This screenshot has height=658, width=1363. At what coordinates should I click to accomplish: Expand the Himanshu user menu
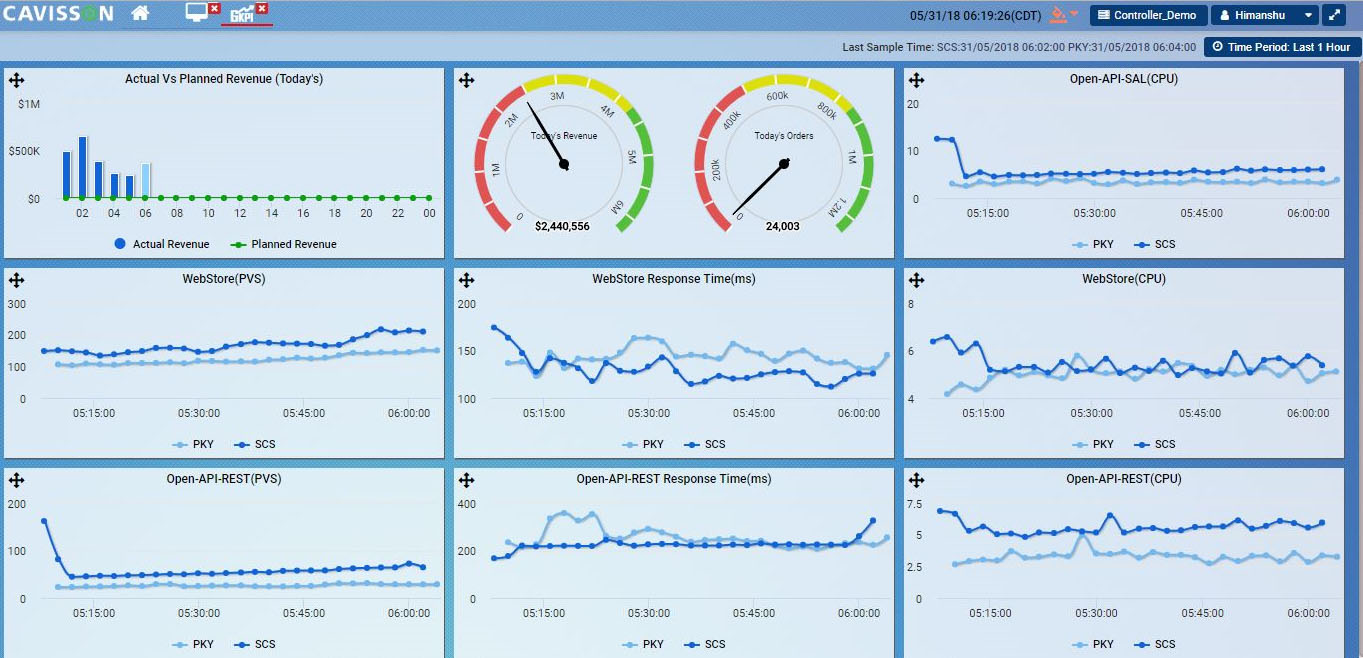tap(1265, 15)
